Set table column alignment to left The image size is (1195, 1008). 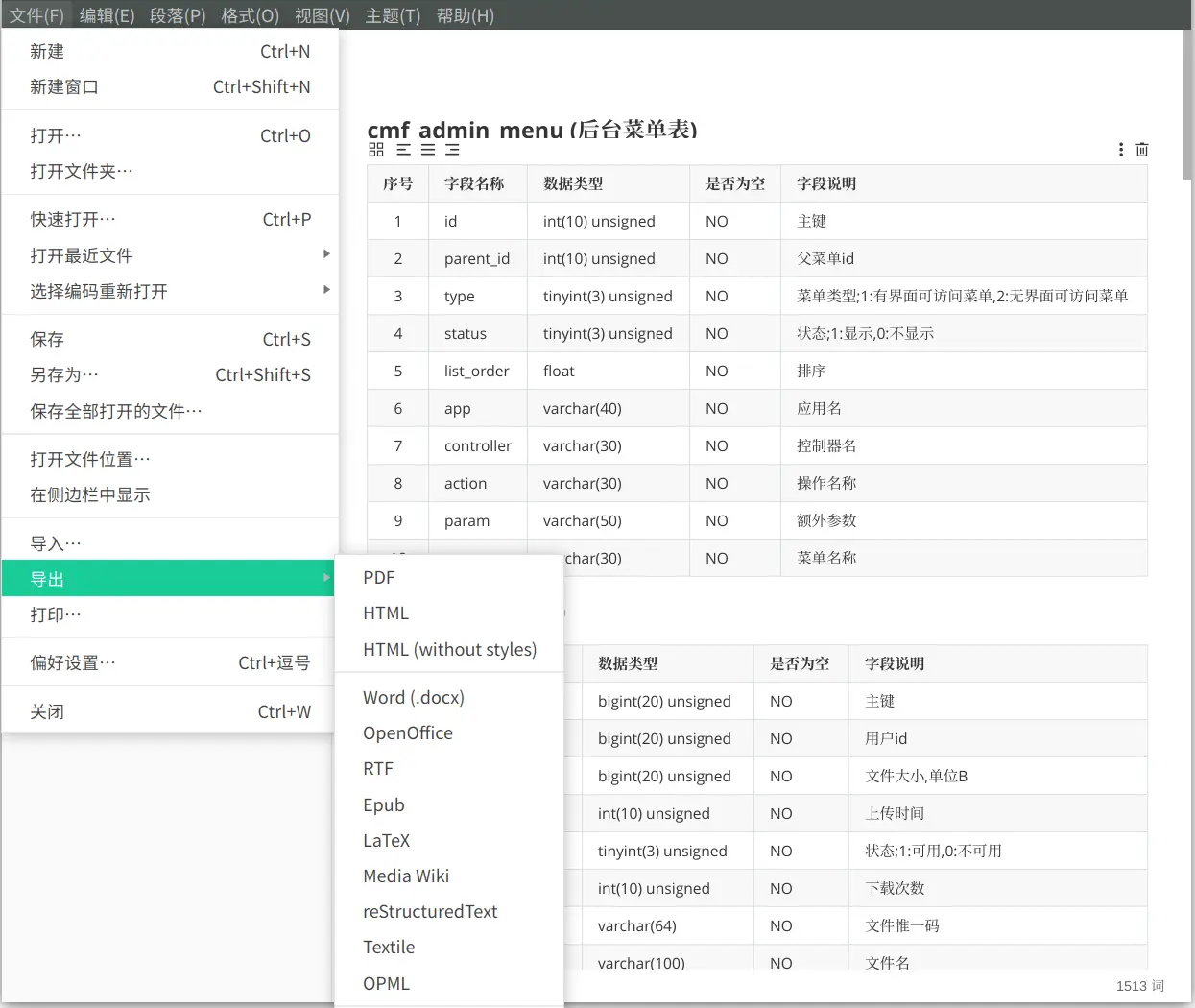click(x=404, y=149)
